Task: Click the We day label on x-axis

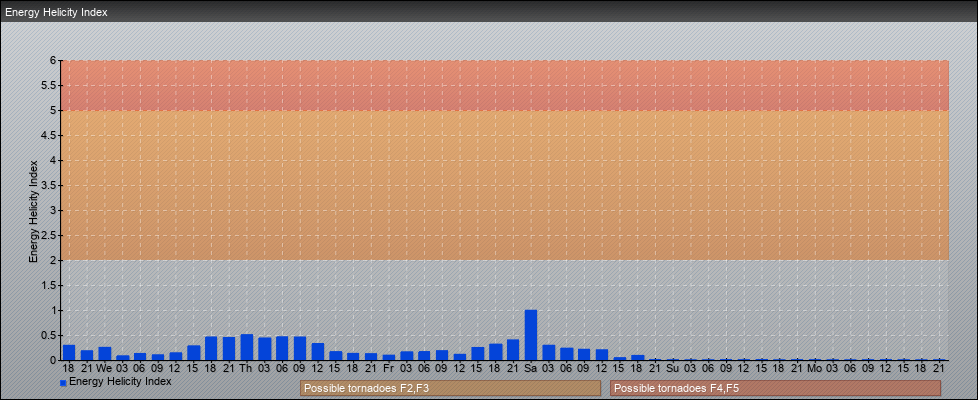Action: [x=104, y=368]
